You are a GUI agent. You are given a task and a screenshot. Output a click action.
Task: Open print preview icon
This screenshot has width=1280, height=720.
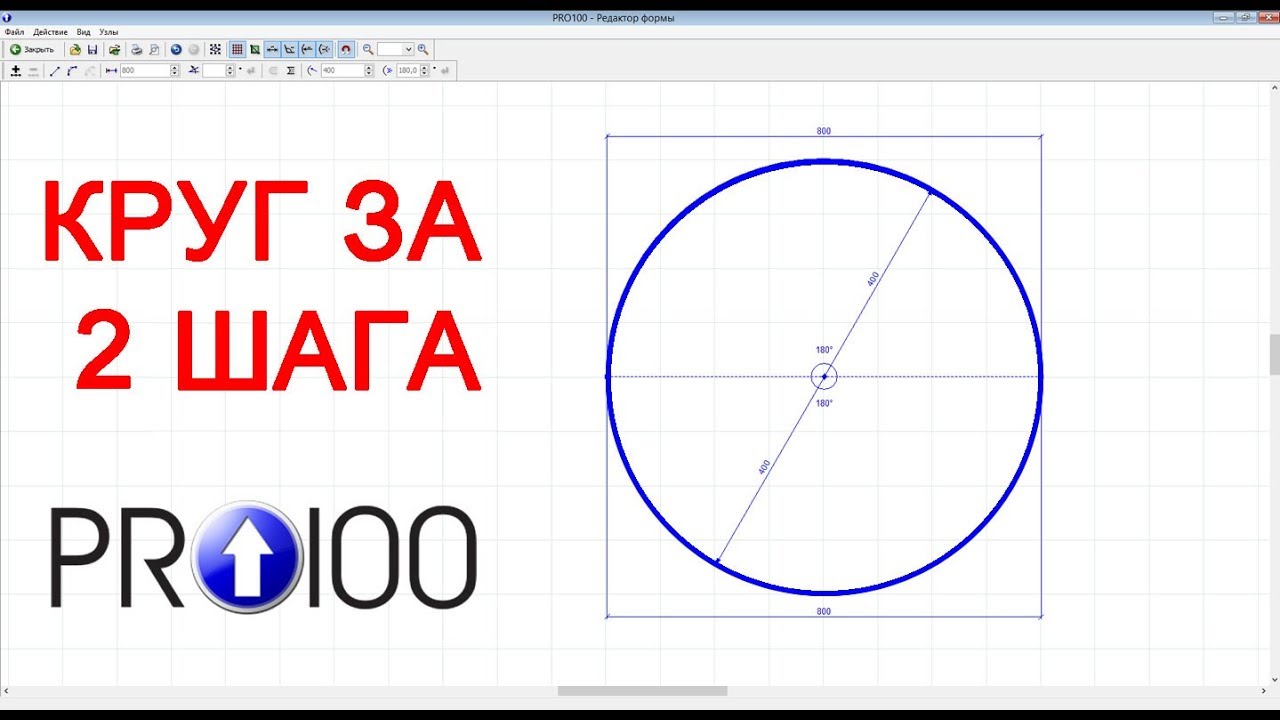[154, 49]
